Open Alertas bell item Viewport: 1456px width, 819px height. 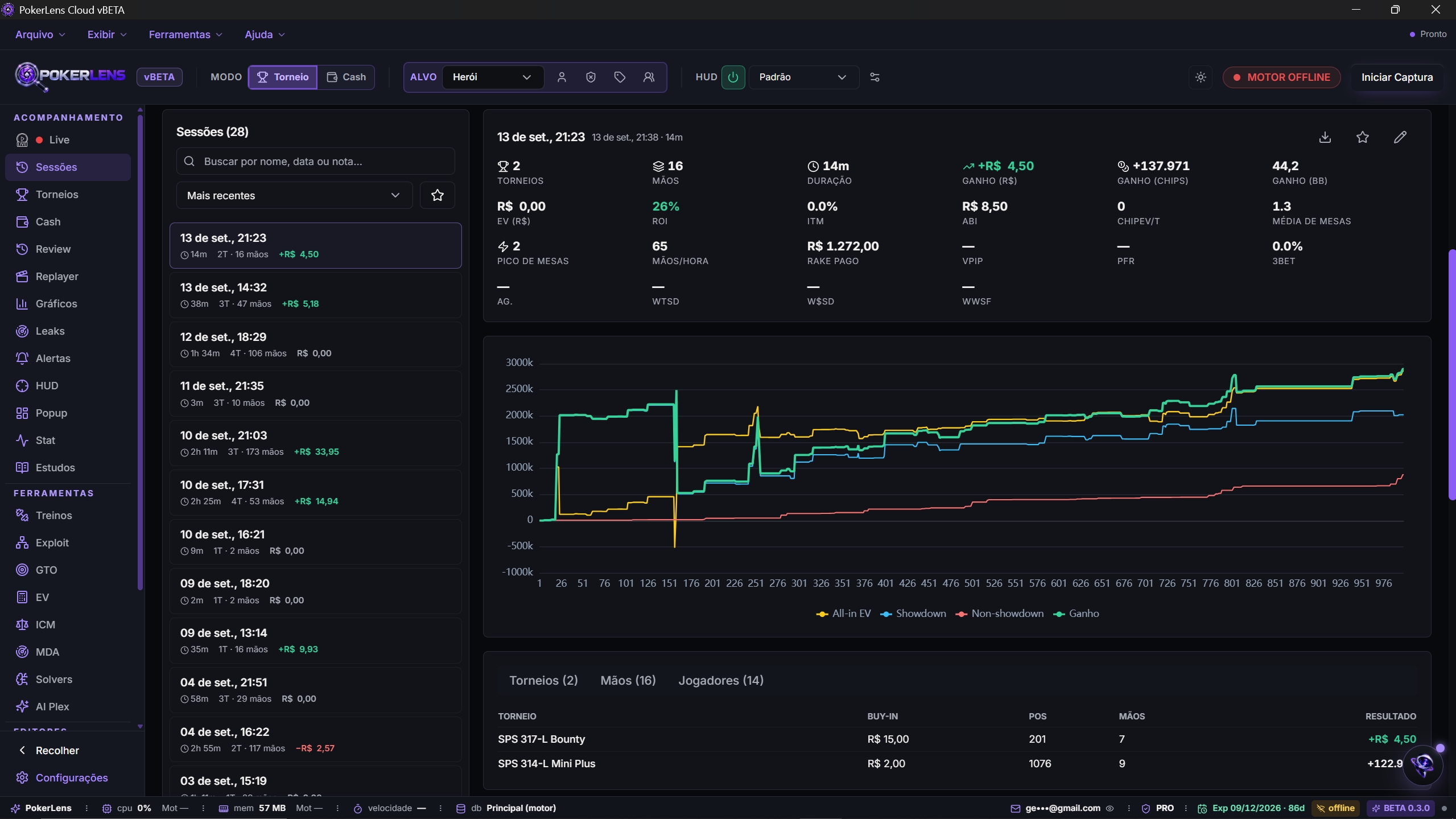coord(68,359)
